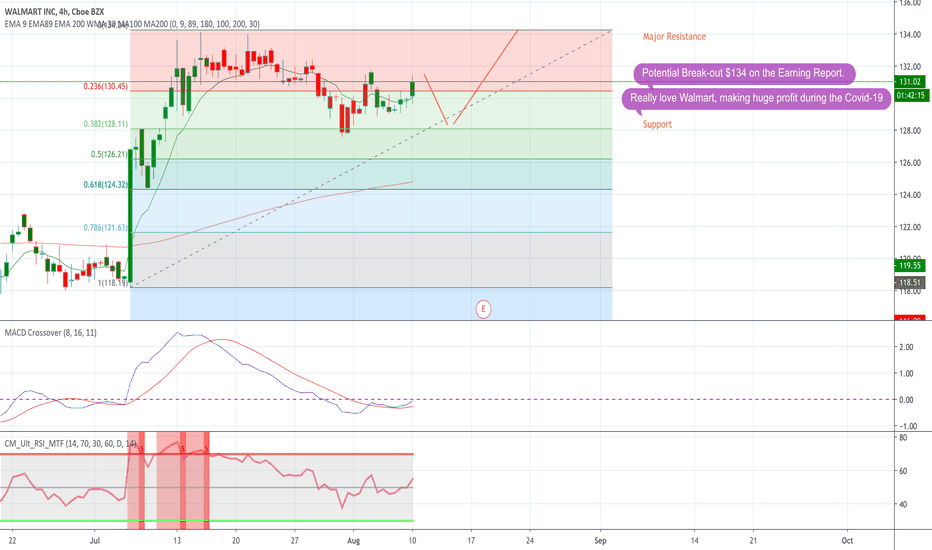Click the 'Sep' date on the time axis

[x=600, y=540]
